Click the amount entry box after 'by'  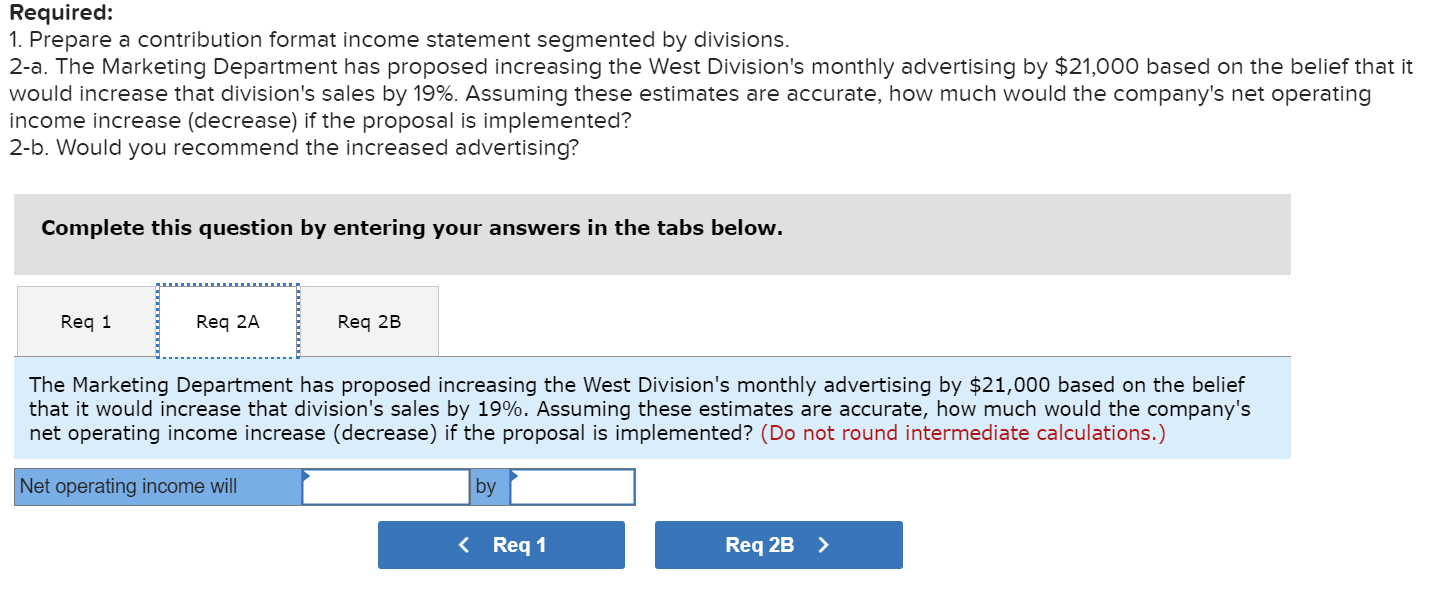click(572, 487)
